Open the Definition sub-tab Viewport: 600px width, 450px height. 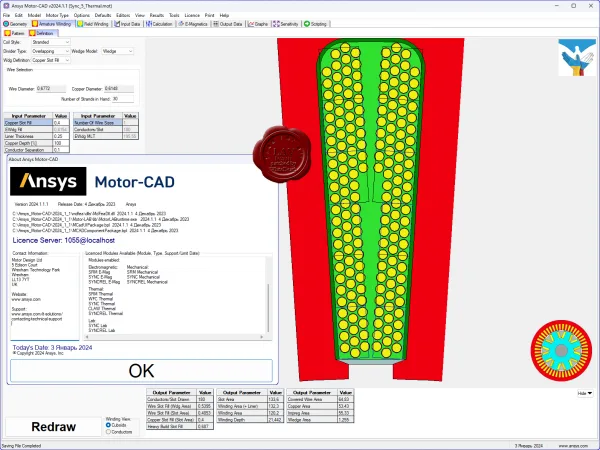42,33
